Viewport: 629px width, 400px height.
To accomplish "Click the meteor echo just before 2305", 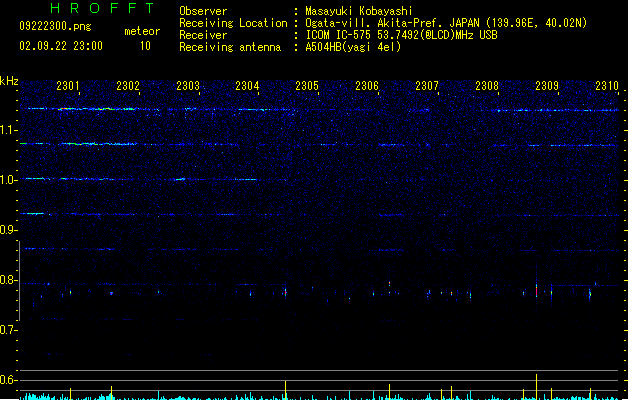I will (x=286, y=292).
